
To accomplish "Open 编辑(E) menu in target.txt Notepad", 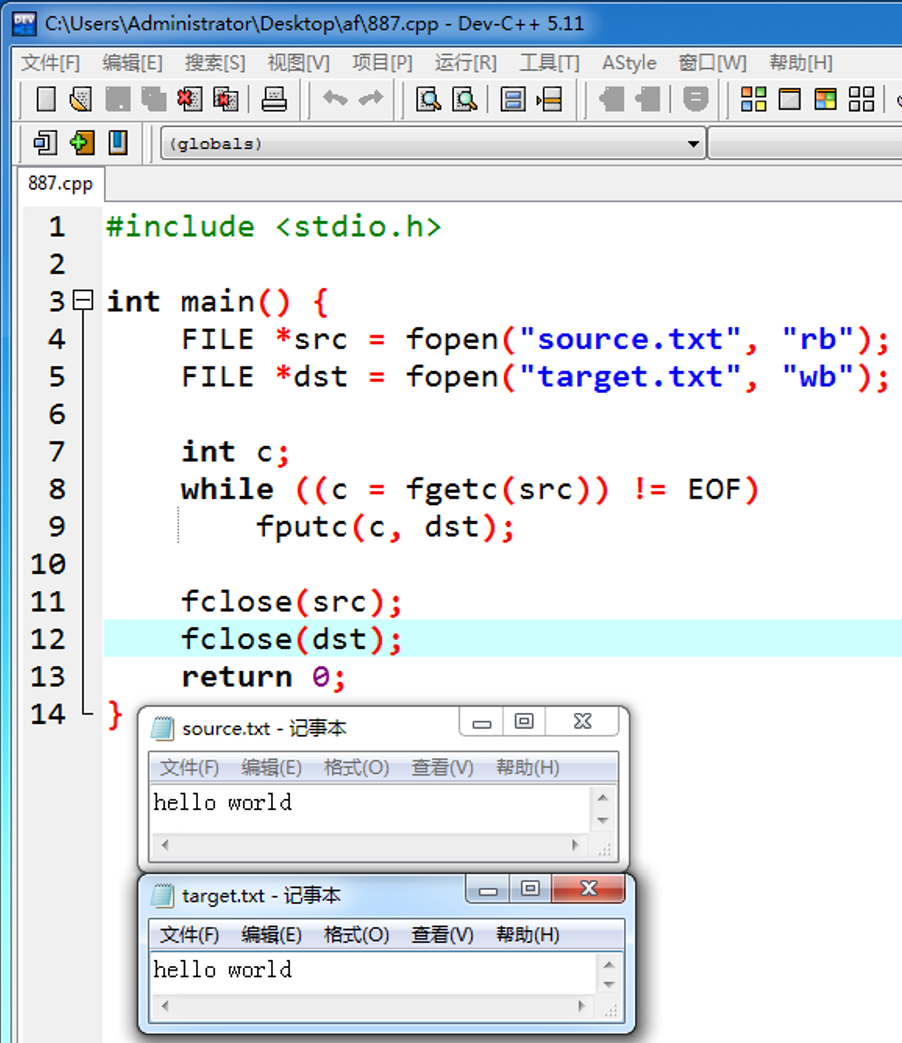I will [271, 935].
